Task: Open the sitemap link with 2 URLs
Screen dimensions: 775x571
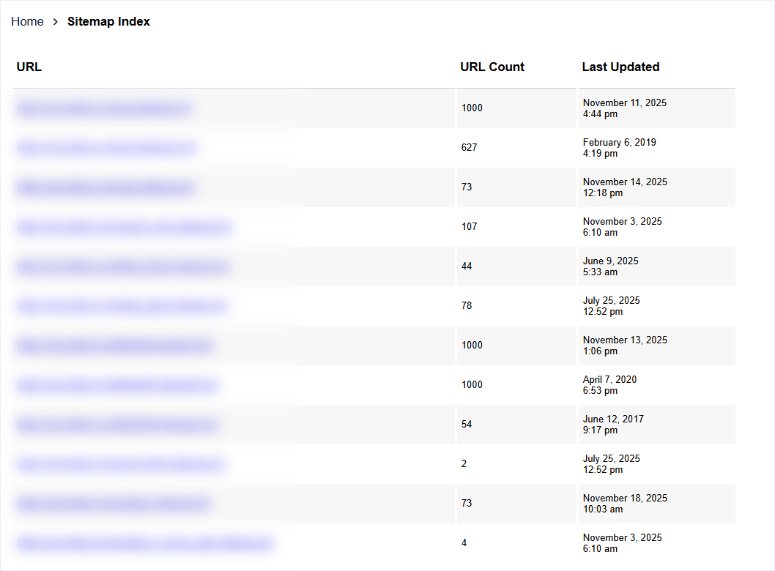Action: coord(121,464)
